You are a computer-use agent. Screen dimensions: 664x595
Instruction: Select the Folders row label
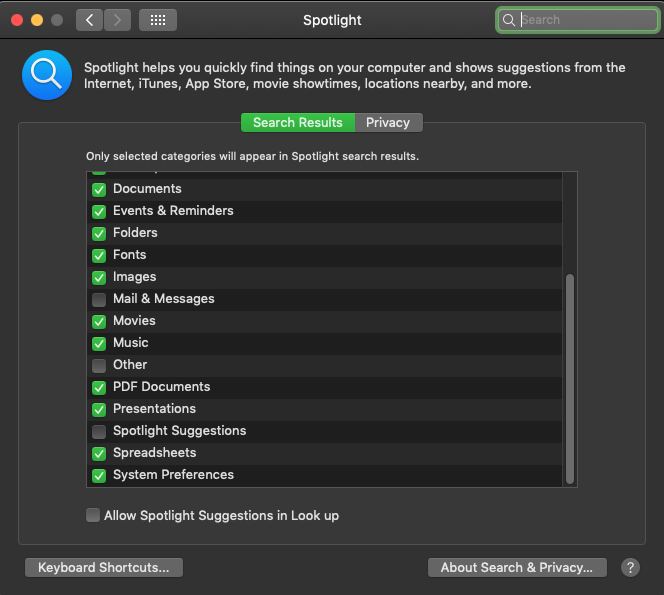135,232
